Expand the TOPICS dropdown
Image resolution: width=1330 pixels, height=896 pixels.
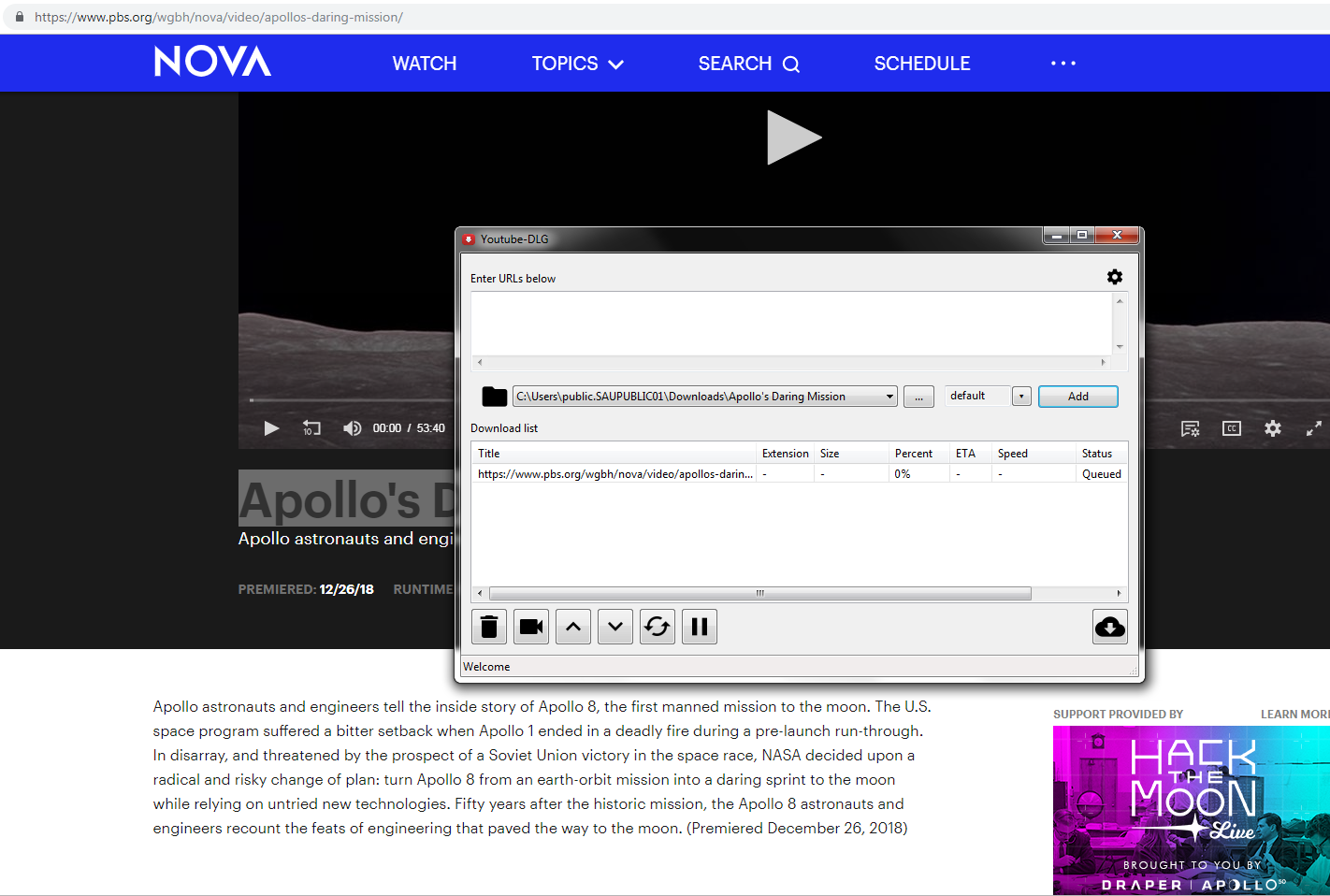[578, 64]
